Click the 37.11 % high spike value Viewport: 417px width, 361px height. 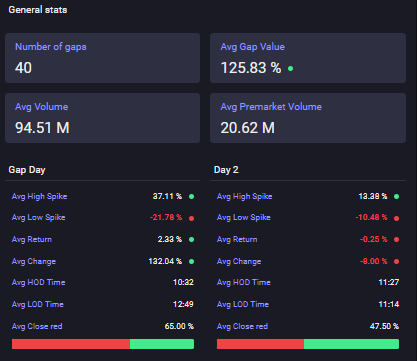coord(167,196)
